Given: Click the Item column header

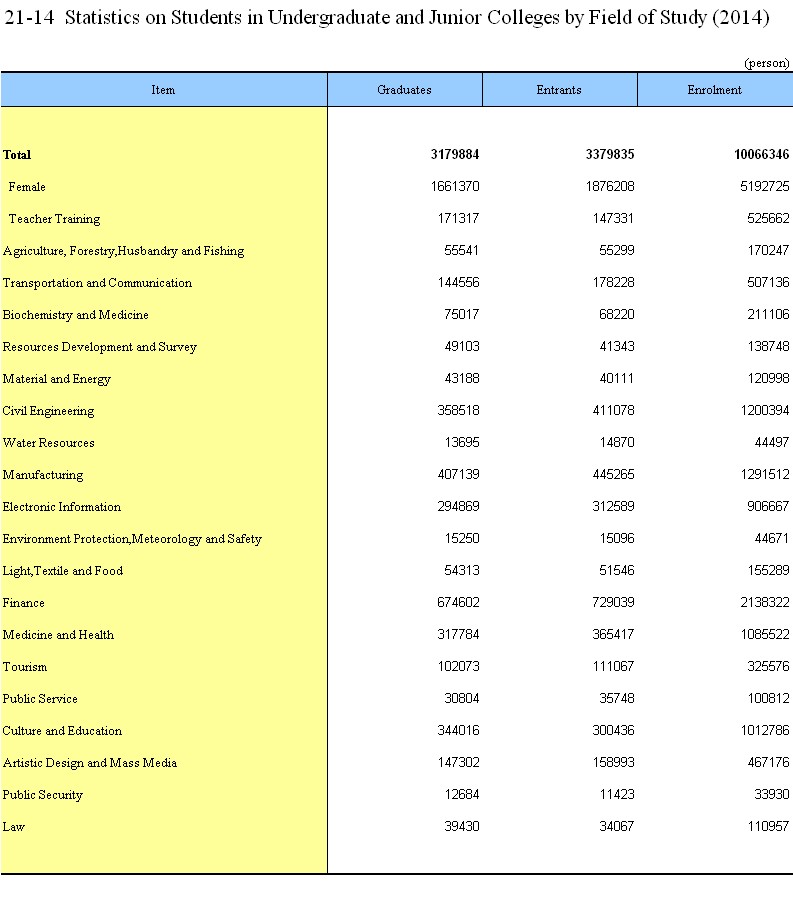Looking at the screenshot, I should click(x=163, y=90).
